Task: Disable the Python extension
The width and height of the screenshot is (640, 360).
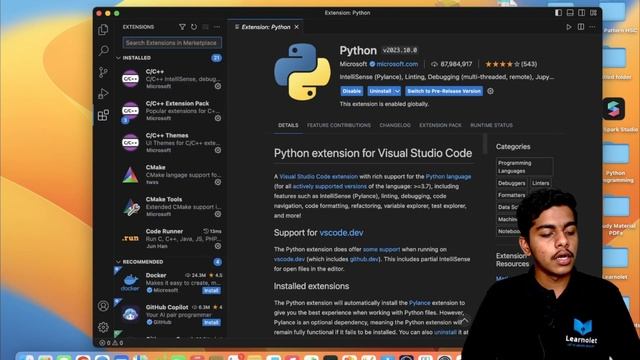Action: coord(351,91)
